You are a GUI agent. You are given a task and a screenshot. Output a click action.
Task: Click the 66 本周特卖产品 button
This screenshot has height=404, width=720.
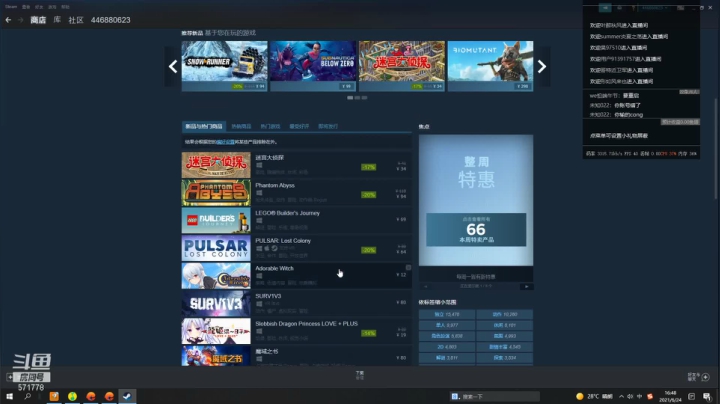pyautogui.click(x=476, y=230)
